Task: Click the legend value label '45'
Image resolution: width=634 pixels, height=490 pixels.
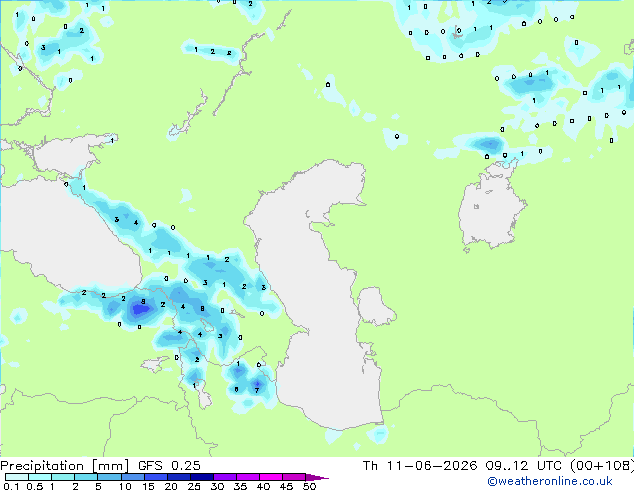Action: point(286,486)
